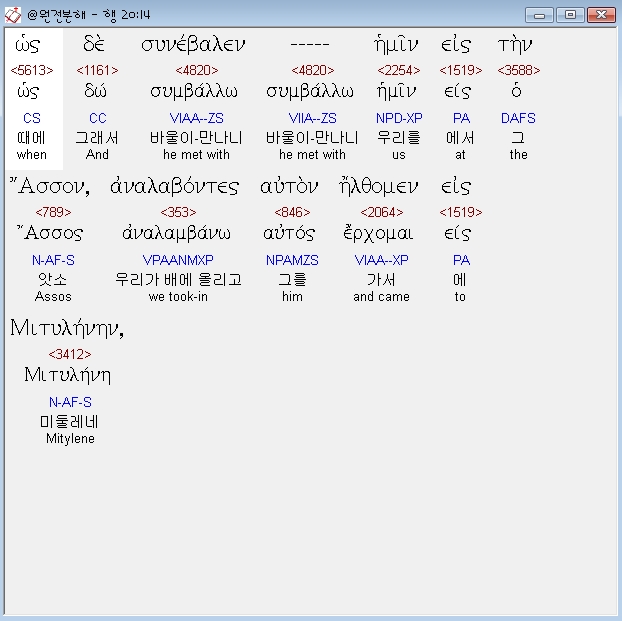Click the Korean gloss 미둘레네
The width and height of the screenshot is (622, 621).
click(69, 422)
